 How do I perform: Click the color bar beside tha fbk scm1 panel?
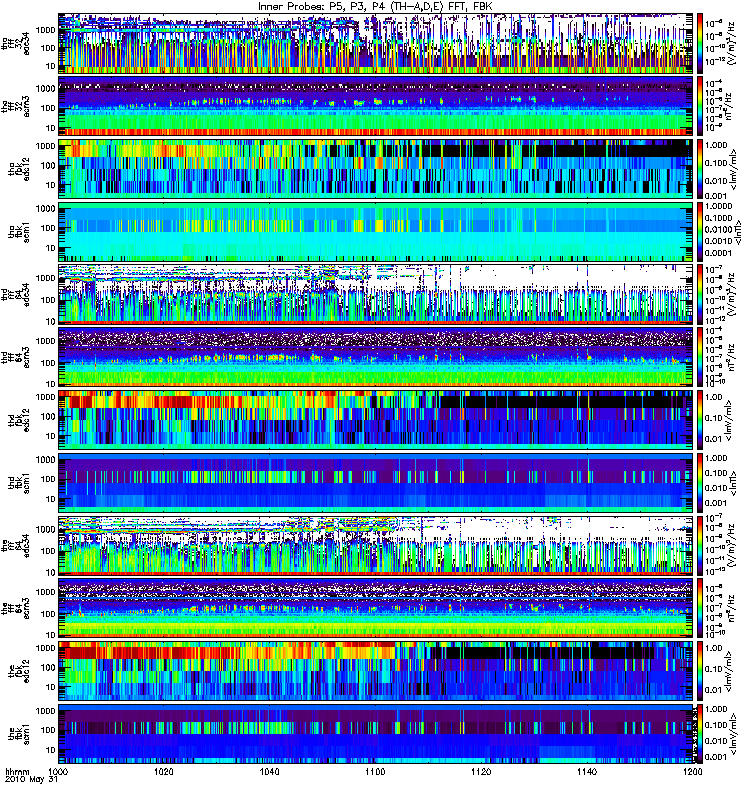700,232
